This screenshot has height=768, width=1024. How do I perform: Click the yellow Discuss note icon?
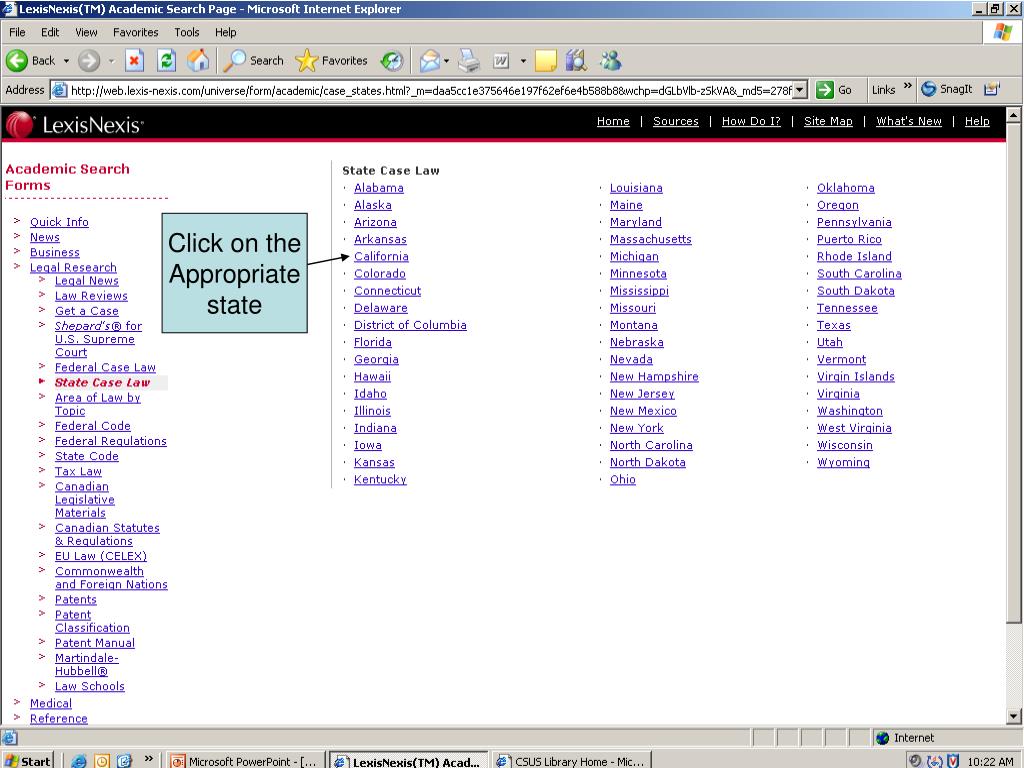[545, 61]
